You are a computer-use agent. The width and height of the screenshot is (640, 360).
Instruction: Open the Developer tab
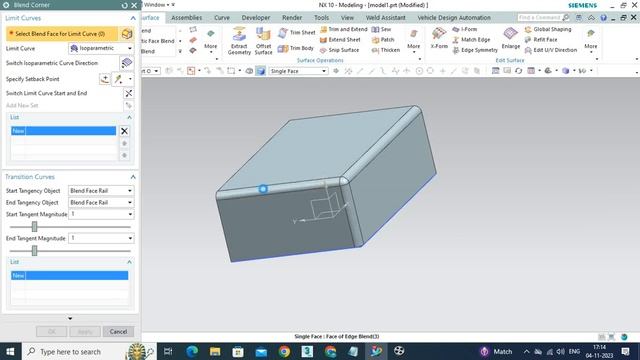(x=256, y=18)
